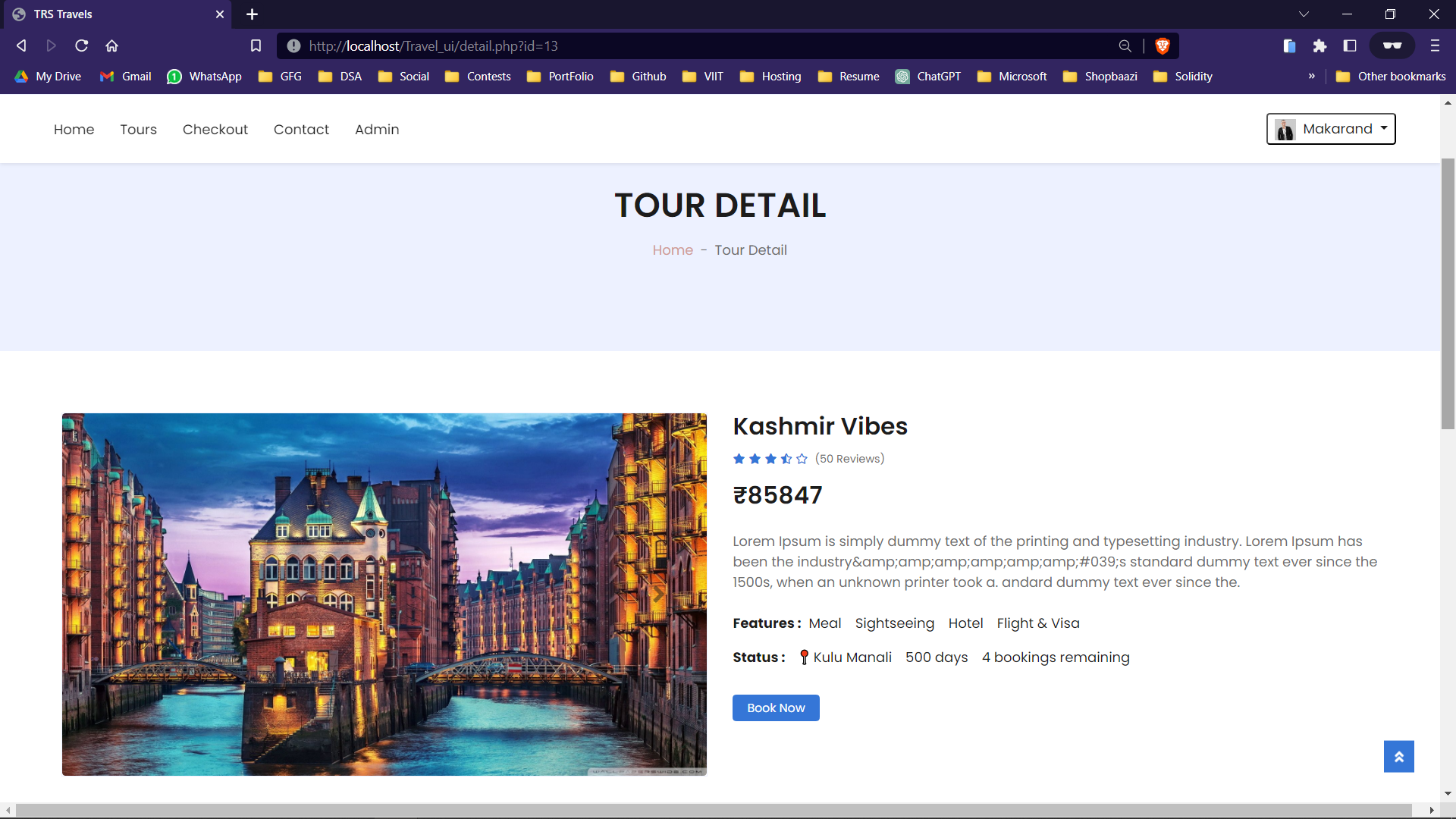This screenshot has width=1456, height=819.
Task: Click the site security info icon
Action: 293,45
